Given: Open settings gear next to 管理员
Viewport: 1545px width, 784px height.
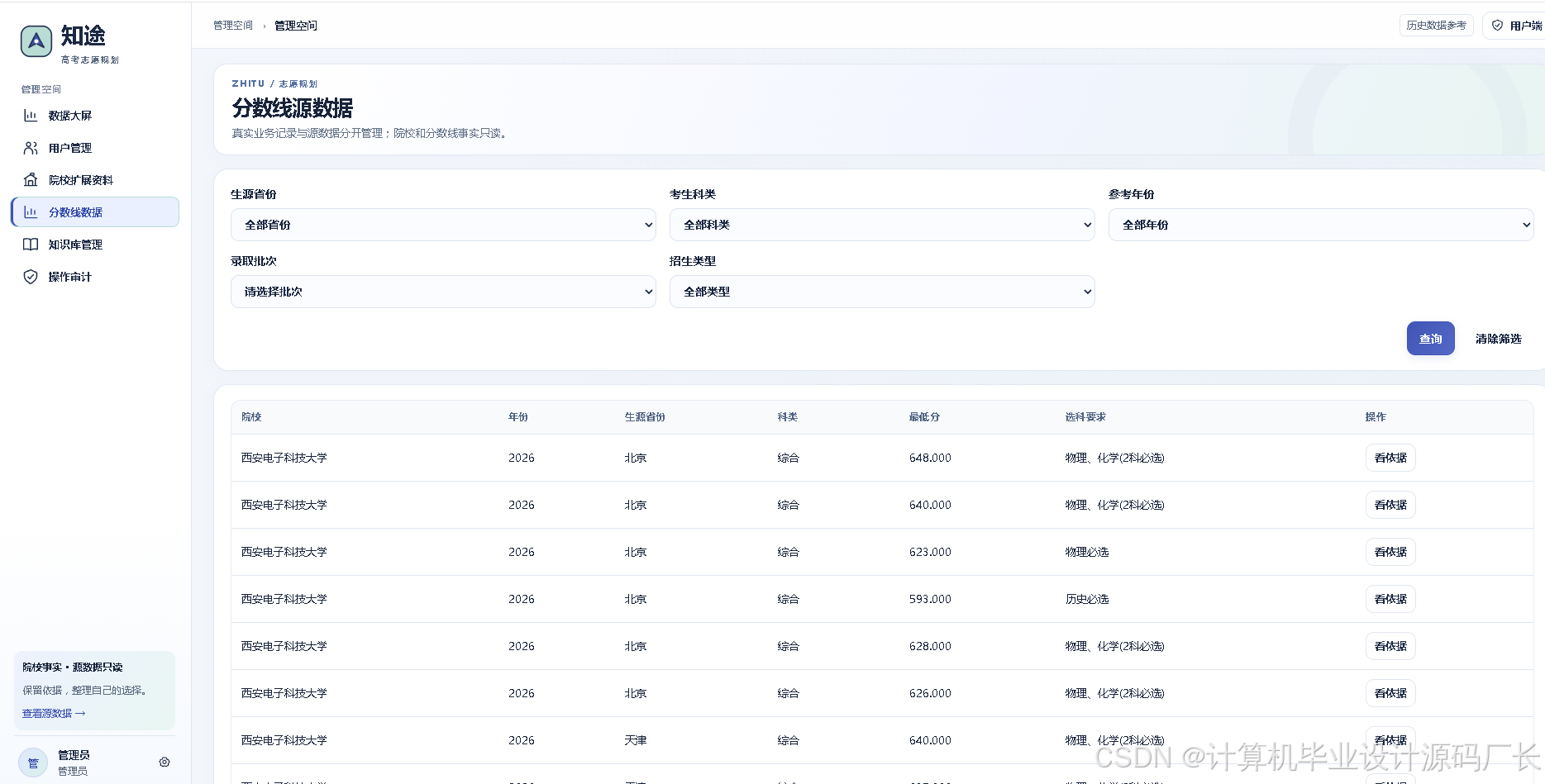Looking at the screenshot, I should (165, 762).
